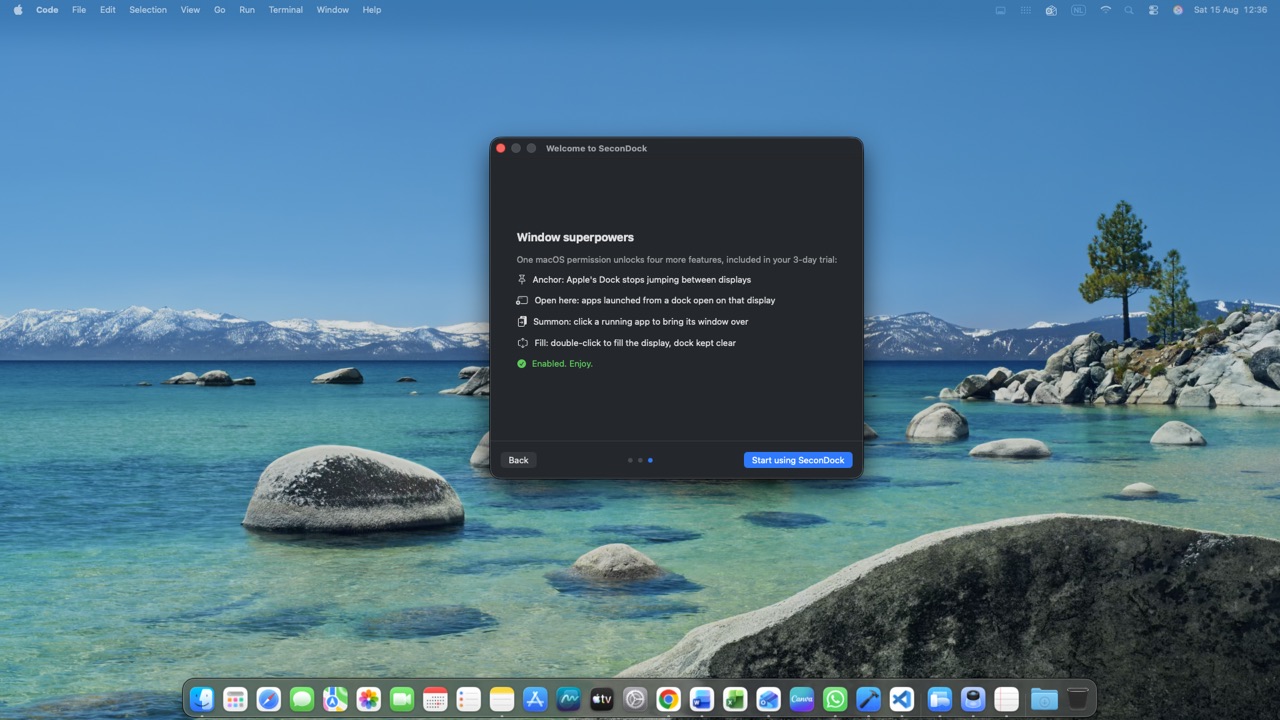Screen dimensions: 1280x720
Task: Launch FaceTime from the Dock
Action: point(402,699)
